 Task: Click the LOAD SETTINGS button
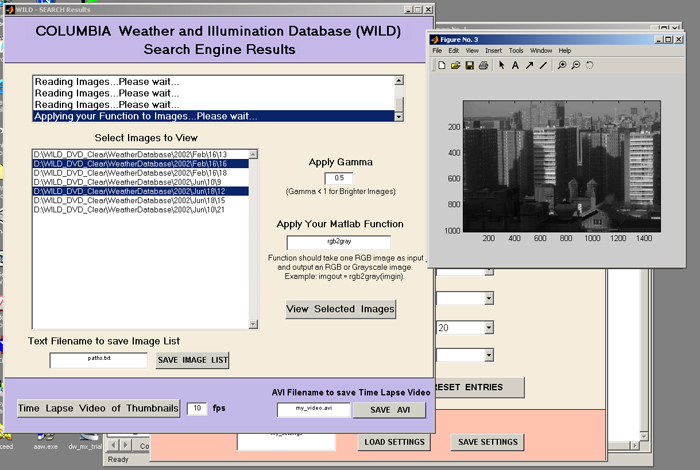(x=397, y=442)
